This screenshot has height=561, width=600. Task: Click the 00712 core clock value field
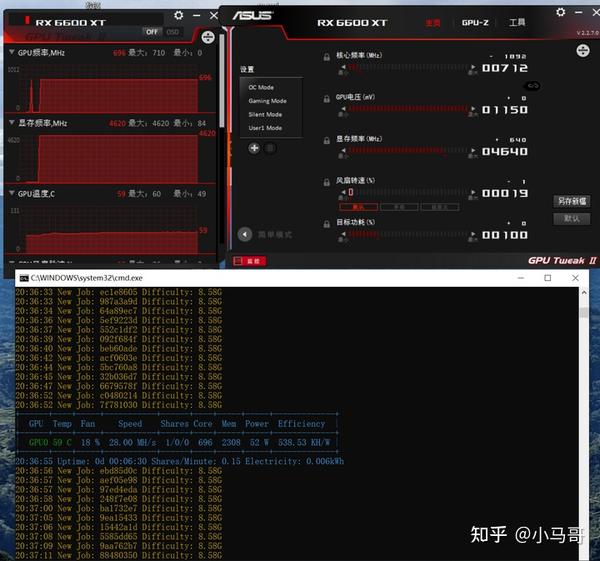pos(505,68)
